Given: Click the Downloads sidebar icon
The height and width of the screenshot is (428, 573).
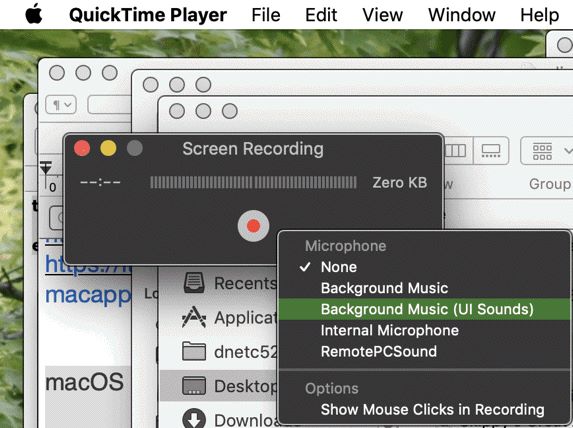Looking at the screenshot, I should coord(194,419).
